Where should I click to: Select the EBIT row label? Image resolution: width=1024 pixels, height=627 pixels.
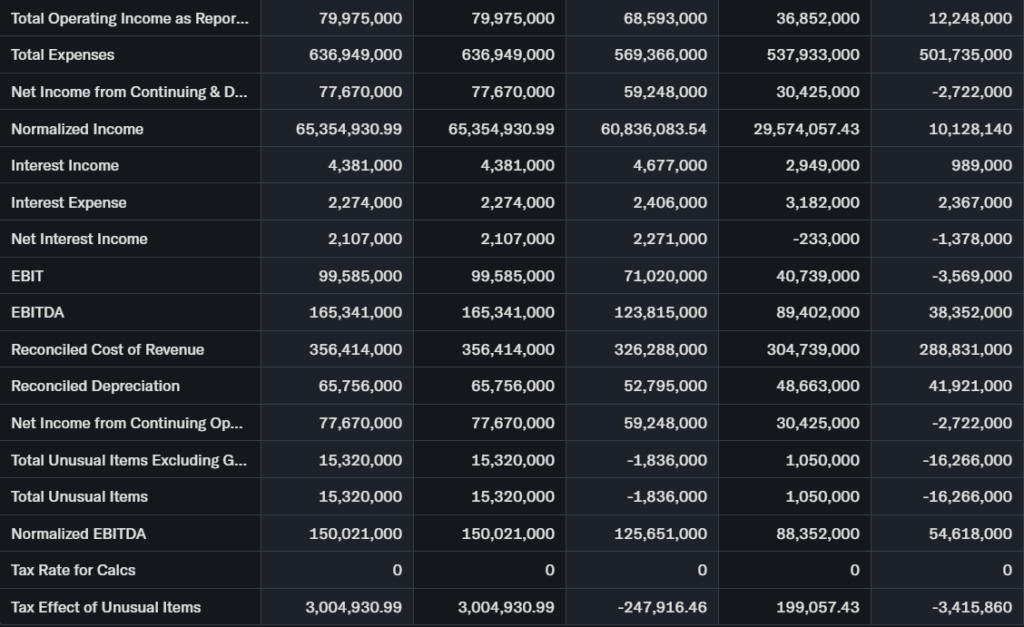27,276
